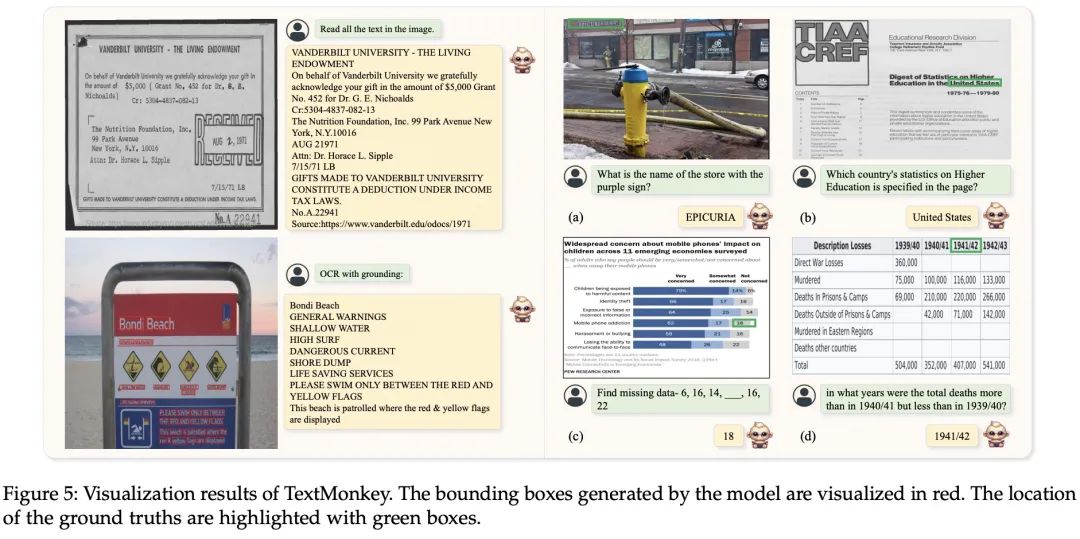Click the user avatar beside the total deaths question
This screenshot has height=539, width=1080.
(804, 395)
